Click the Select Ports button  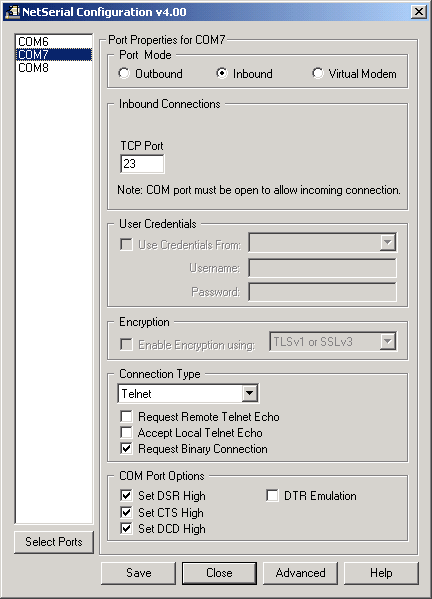tap(54, 542)
